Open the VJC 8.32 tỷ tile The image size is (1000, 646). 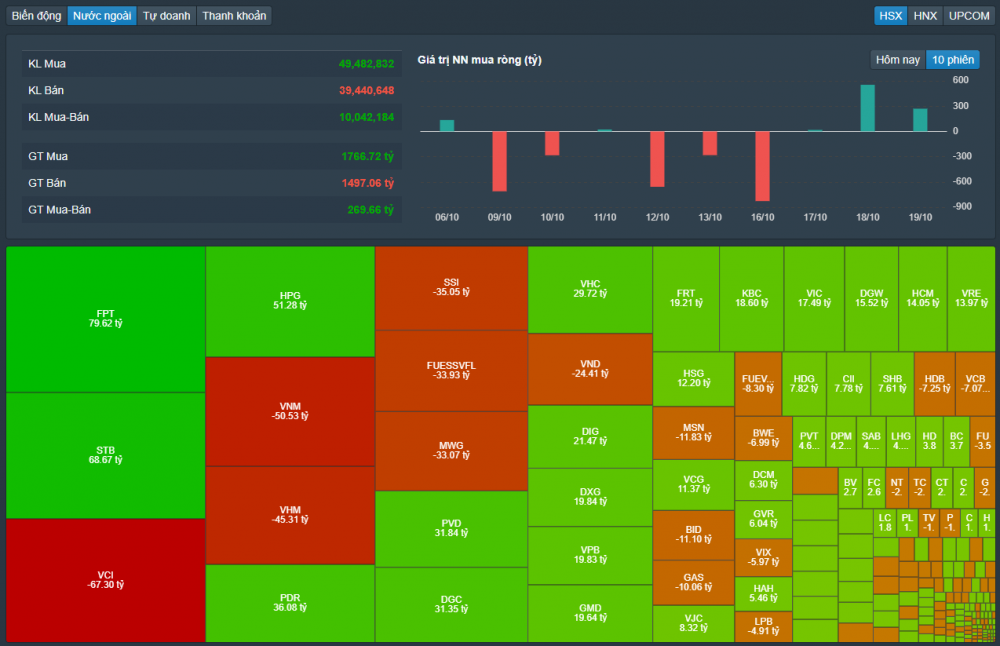pos(694,624)
